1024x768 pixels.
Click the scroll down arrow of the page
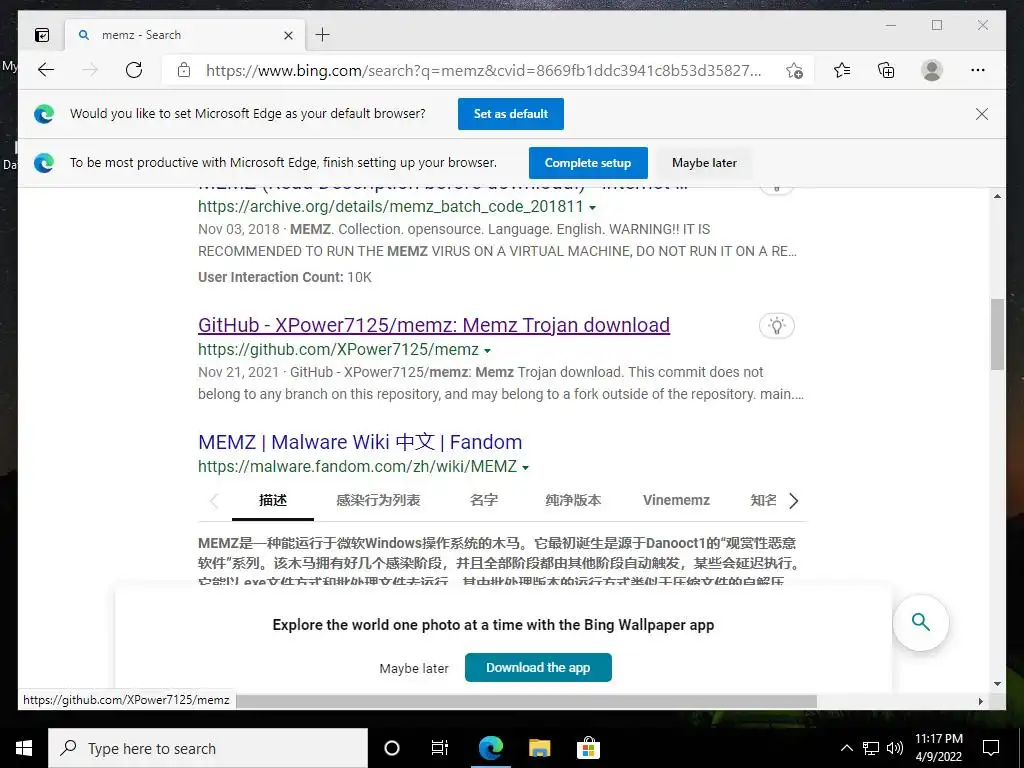(997, 684)
